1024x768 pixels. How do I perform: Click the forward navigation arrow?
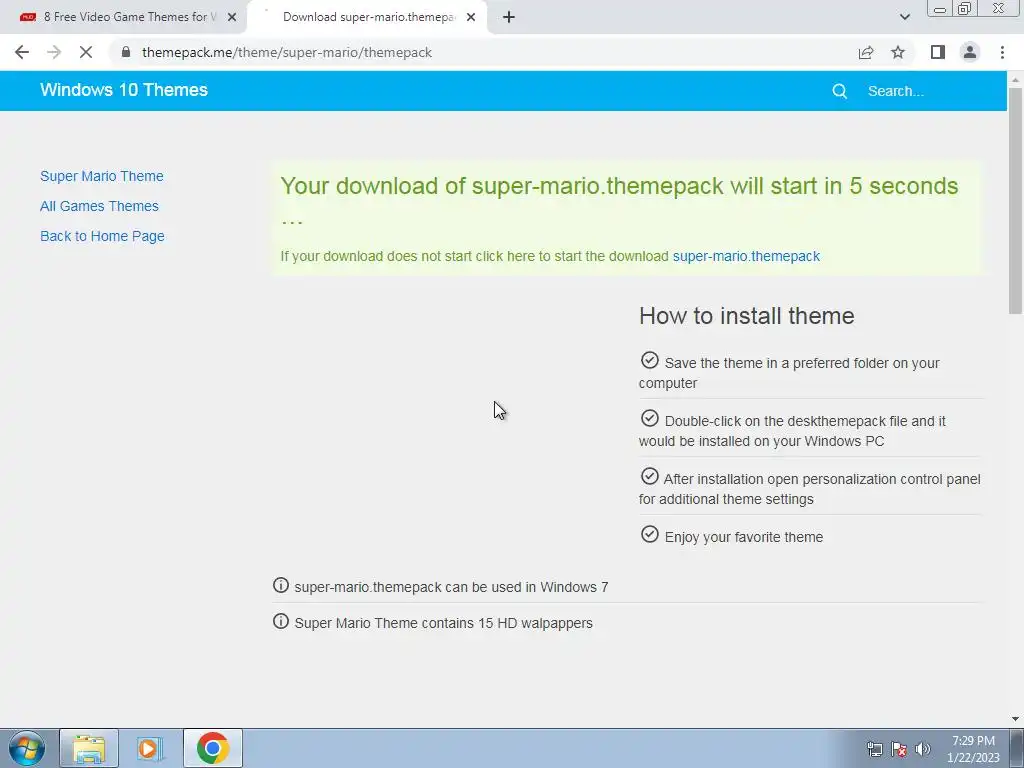click(54, 52)
